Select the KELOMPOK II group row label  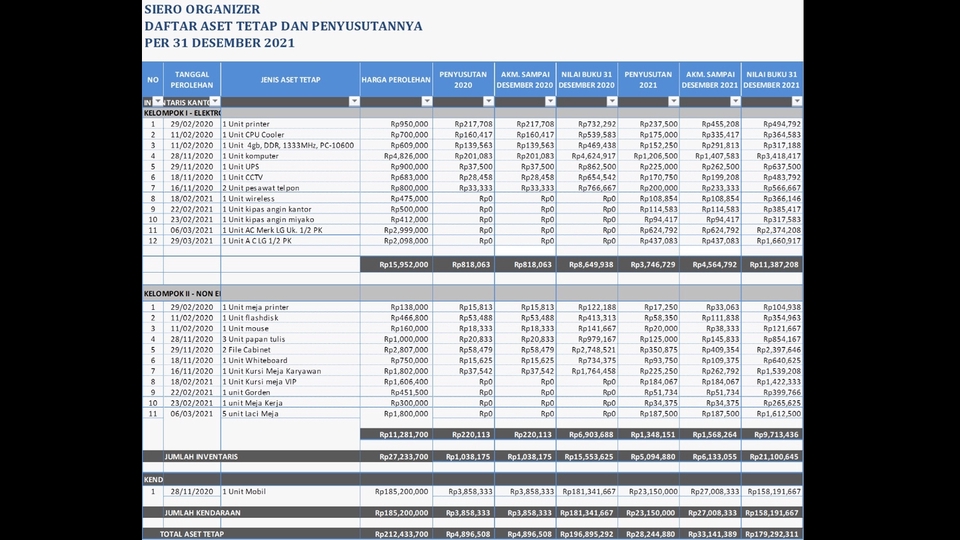click(x=182, y=294)
